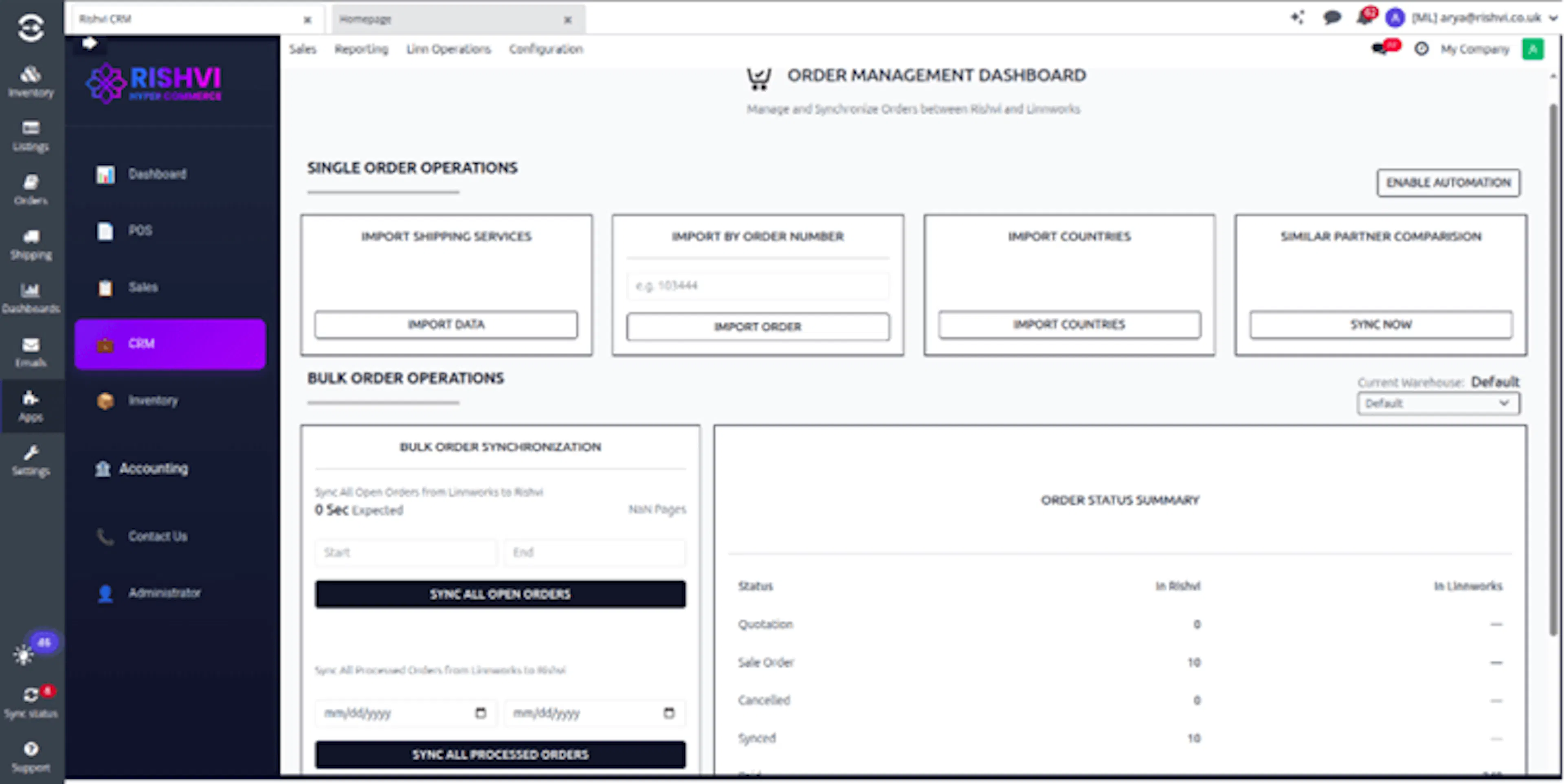Click the user avatar icon in top bar
1564x784 pixels.
pyautogui.click(x=1395, y=18)
